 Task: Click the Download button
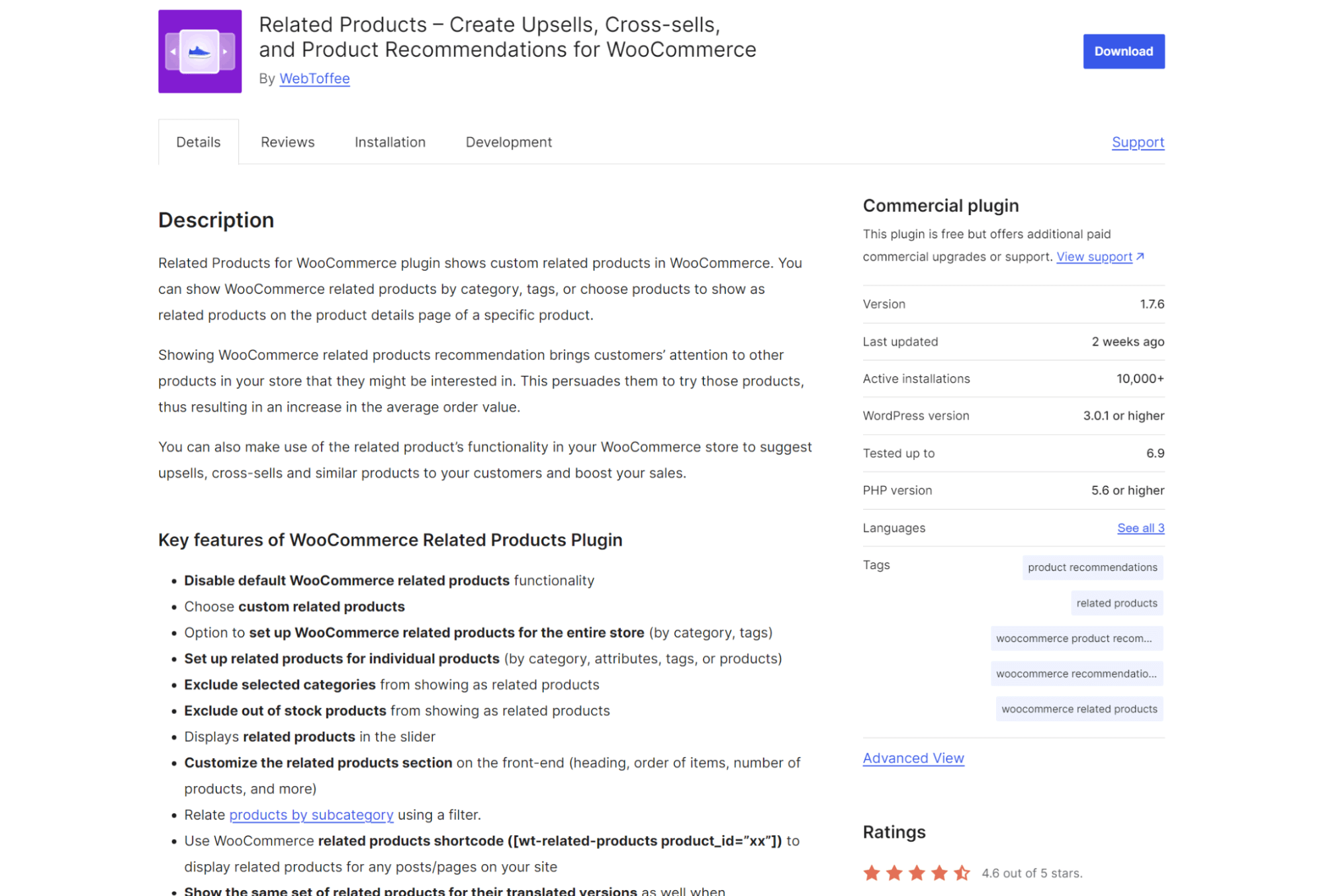[1123, 51]
